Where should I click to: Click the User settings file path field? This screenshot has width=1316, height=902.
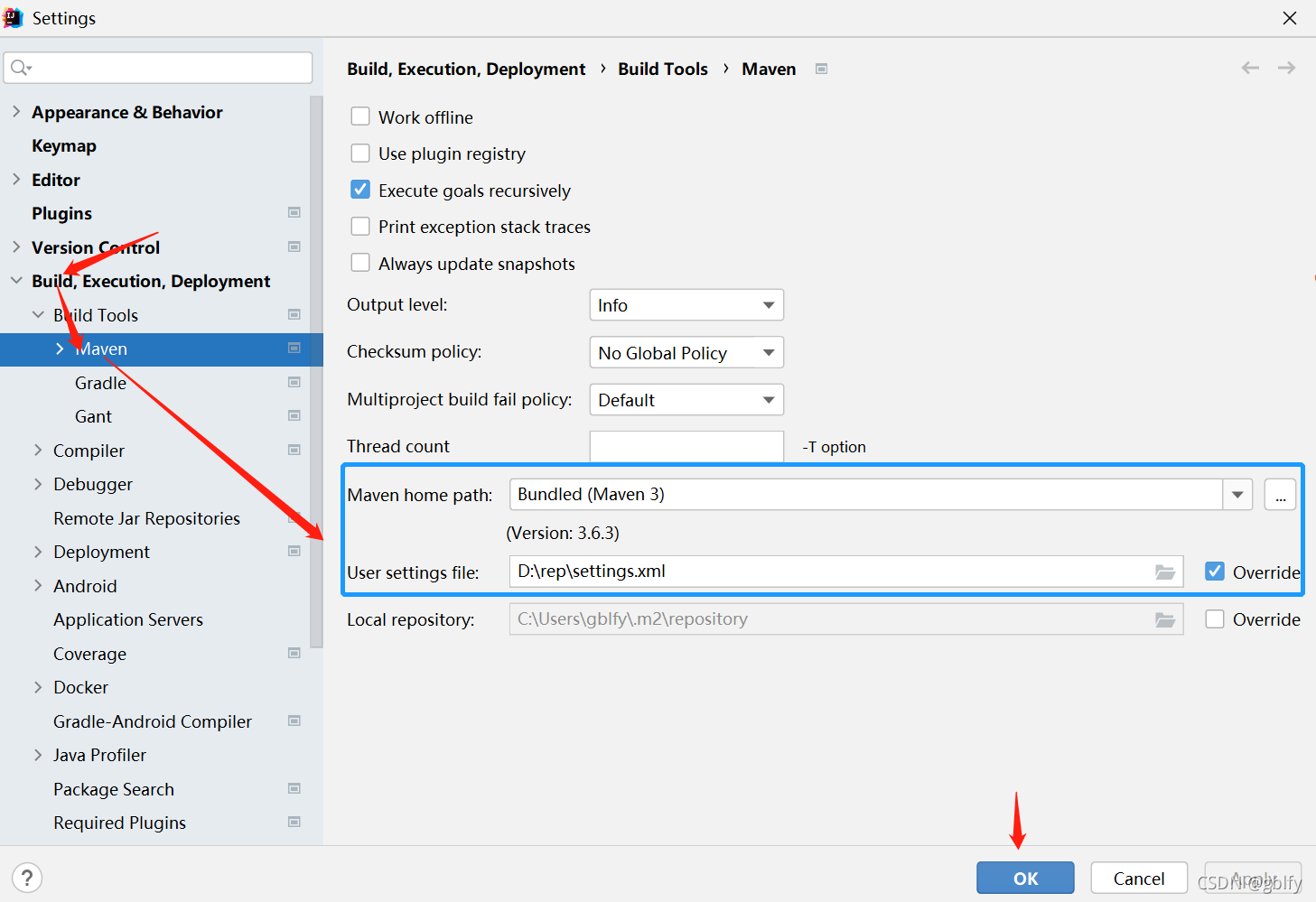tap(846, 572)
